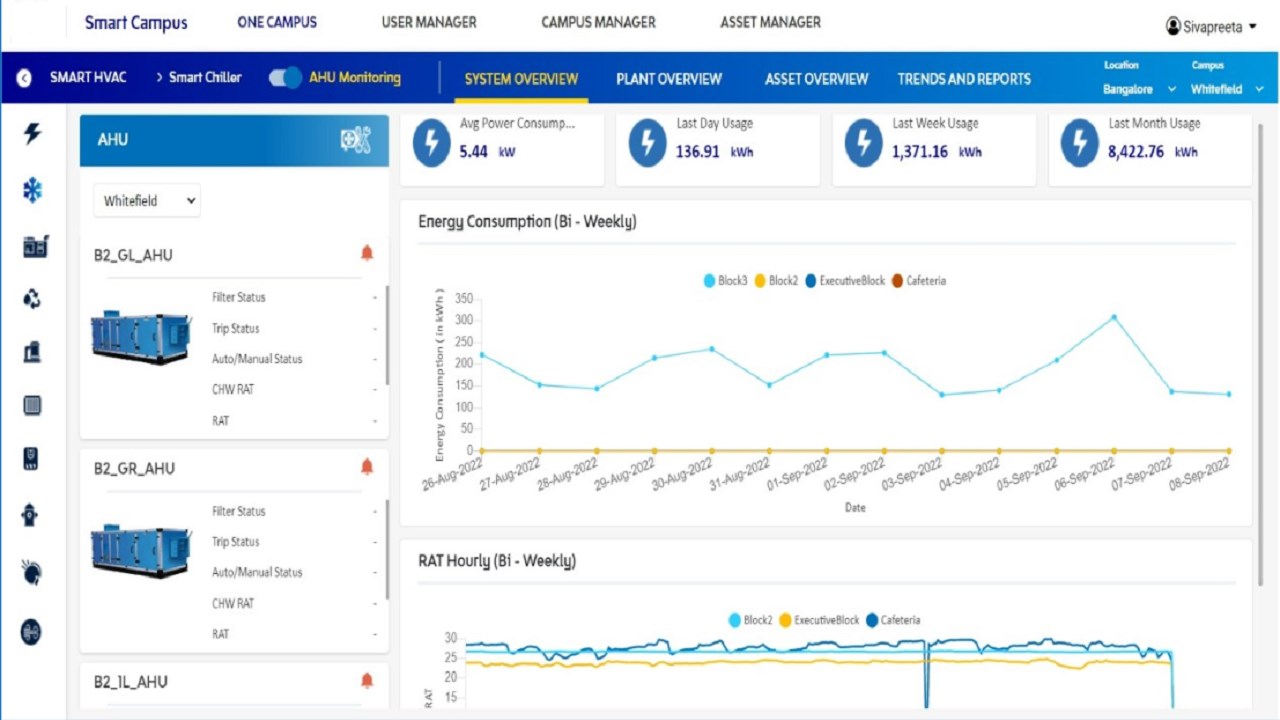Toggle Block2 series in Energy Consumption legend
The height and width of the screenshot is (720, 1280).
[776, 281]
